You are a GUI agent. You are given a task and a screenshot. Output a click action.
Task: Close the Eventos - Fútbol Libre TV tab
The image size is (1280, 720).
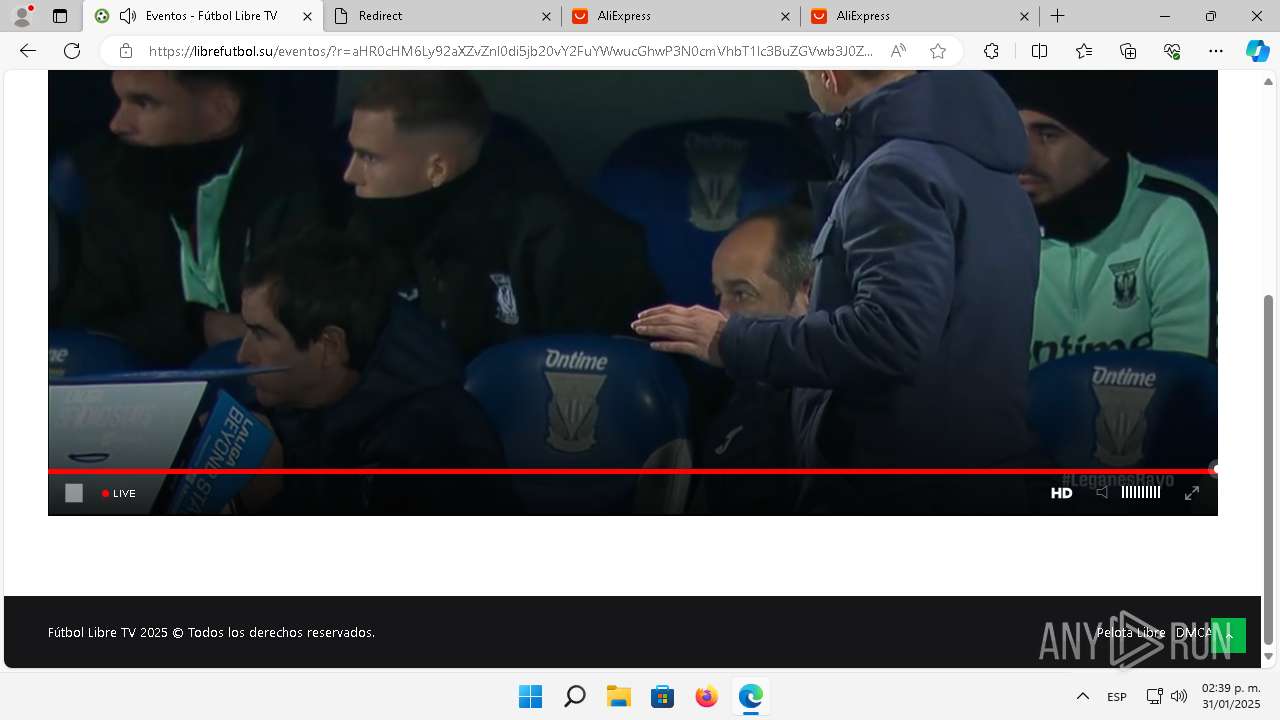coord(307,16)
